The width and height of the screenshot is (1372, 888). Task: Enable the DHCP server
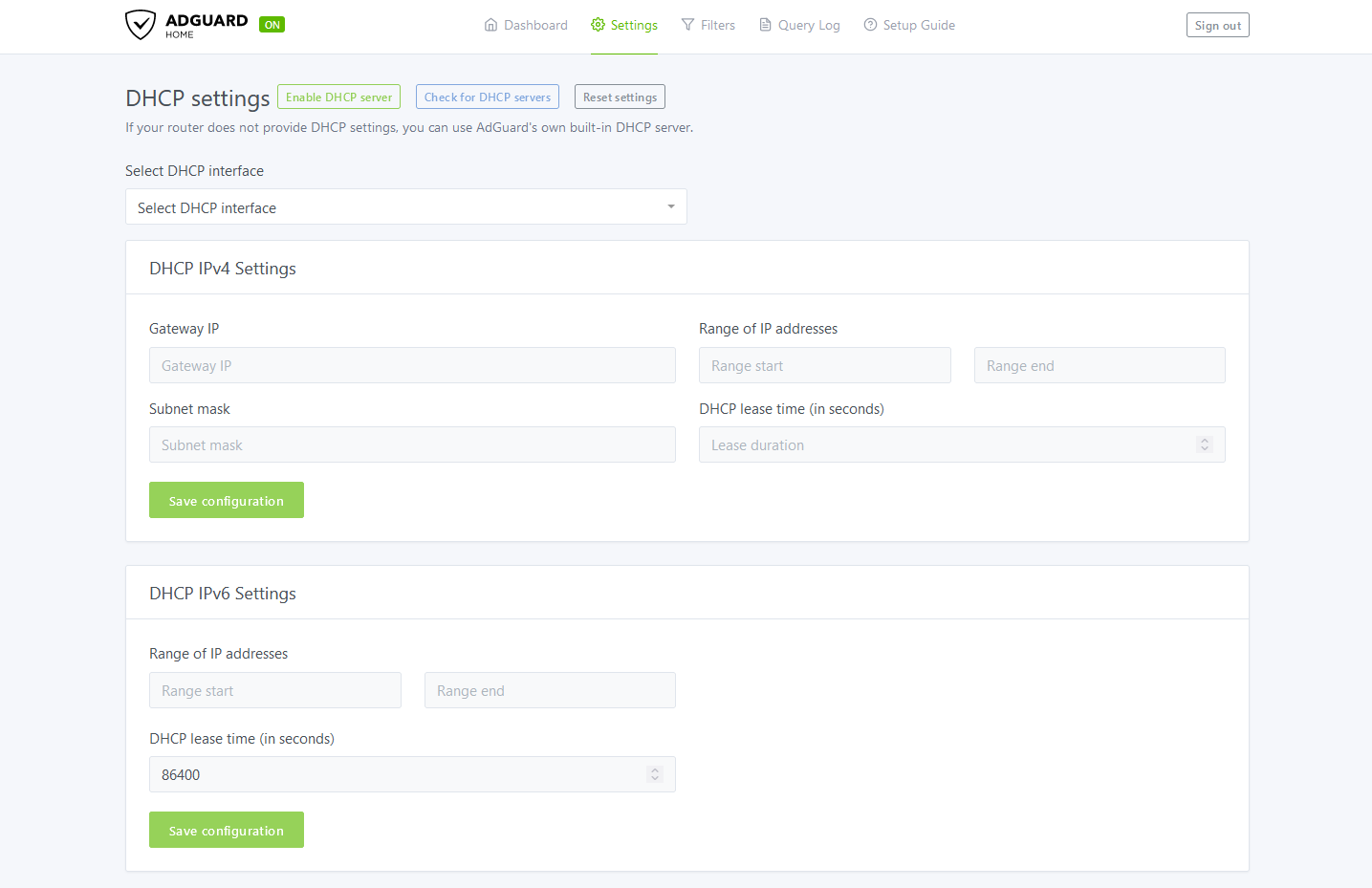(338, 97)
